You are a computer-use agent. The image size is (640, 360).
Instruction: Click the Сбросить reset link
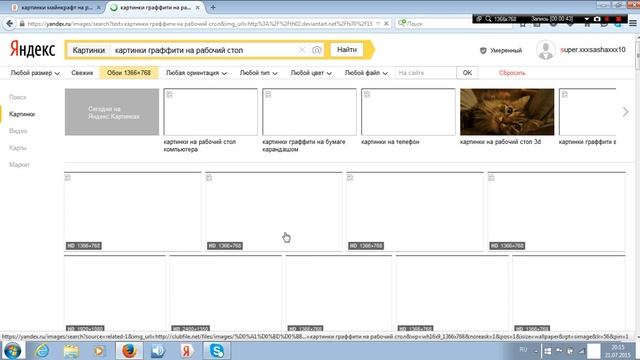(512, 73)
